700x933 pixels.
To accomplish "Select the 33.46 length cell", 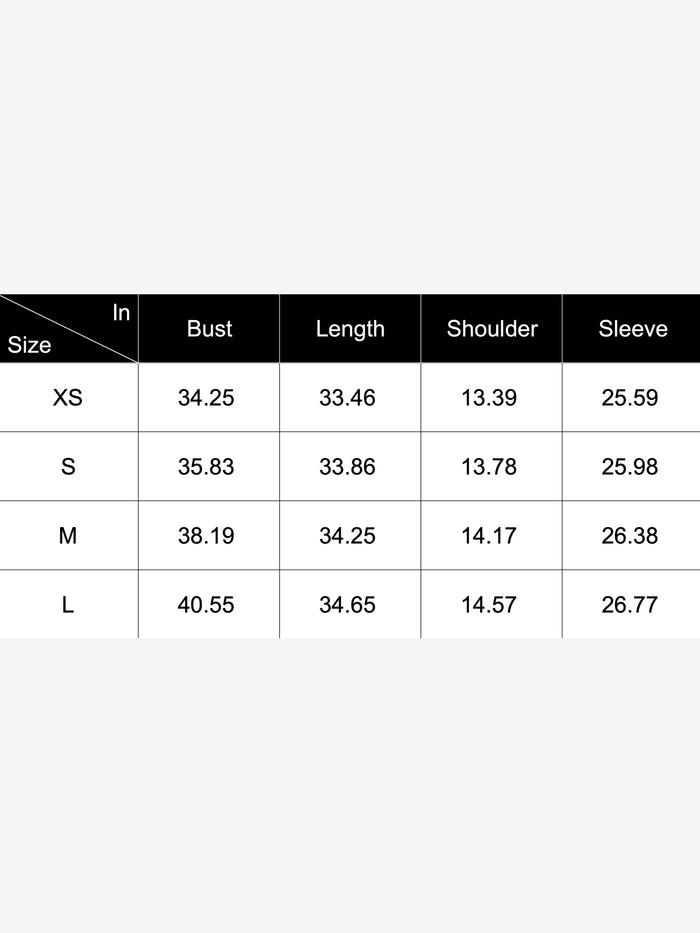I will pos(348,398).
